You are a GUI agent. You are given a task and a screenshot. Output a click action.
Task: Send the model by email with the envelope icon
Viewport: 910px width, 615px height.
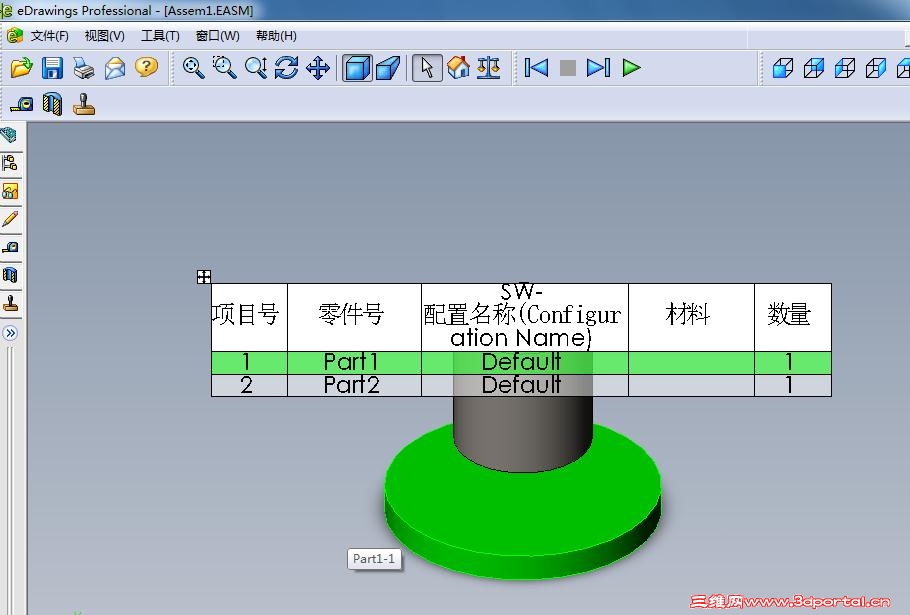tap(115, 68)
